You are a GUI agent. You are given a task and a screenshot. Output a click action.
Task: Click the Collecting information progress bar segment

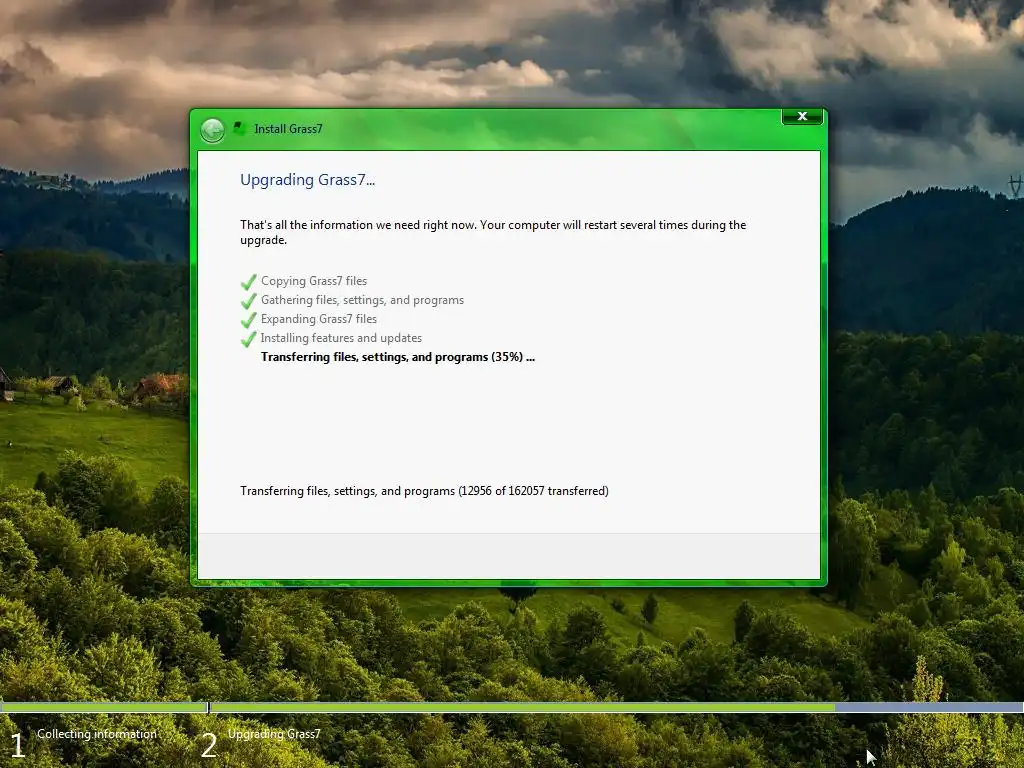click(103, 707)
